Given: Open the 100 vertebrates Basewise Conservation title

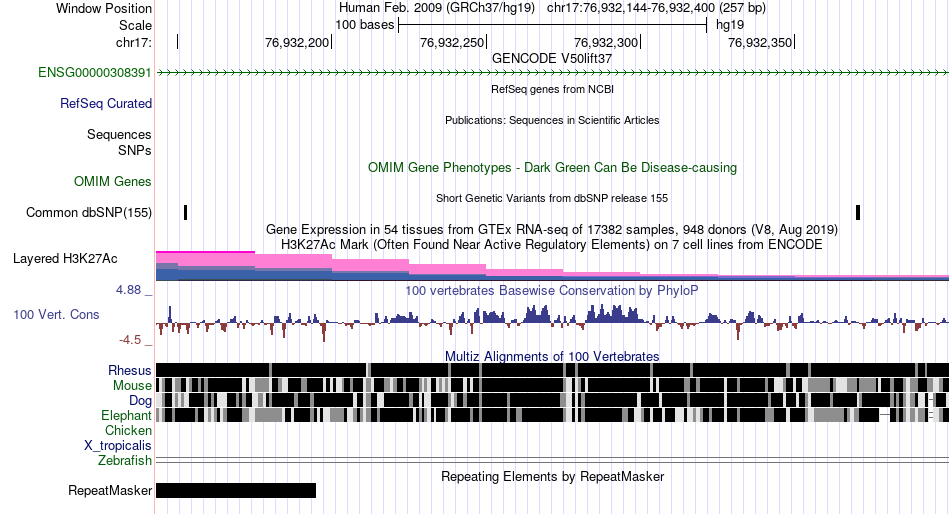Looking at the screenshot, I should 552,291.
